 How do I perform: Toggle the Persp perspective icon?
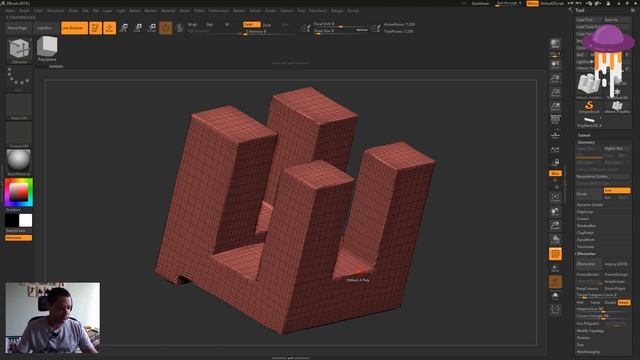click(555, 120)
